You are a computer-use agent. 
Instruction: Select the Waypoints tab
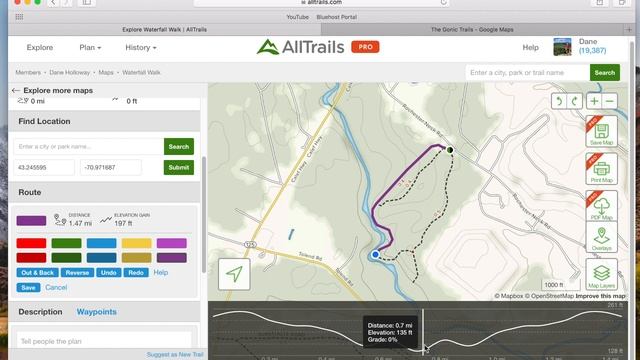(x=97, y=312)
